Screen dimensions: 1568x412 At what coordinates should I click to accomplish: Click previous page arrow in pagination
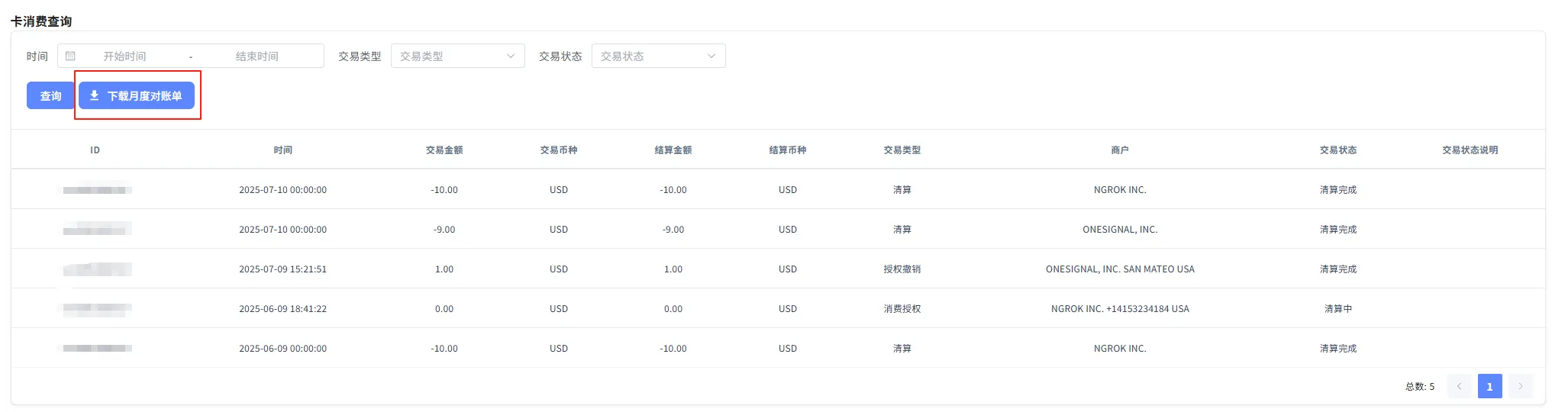point(1459,386)
